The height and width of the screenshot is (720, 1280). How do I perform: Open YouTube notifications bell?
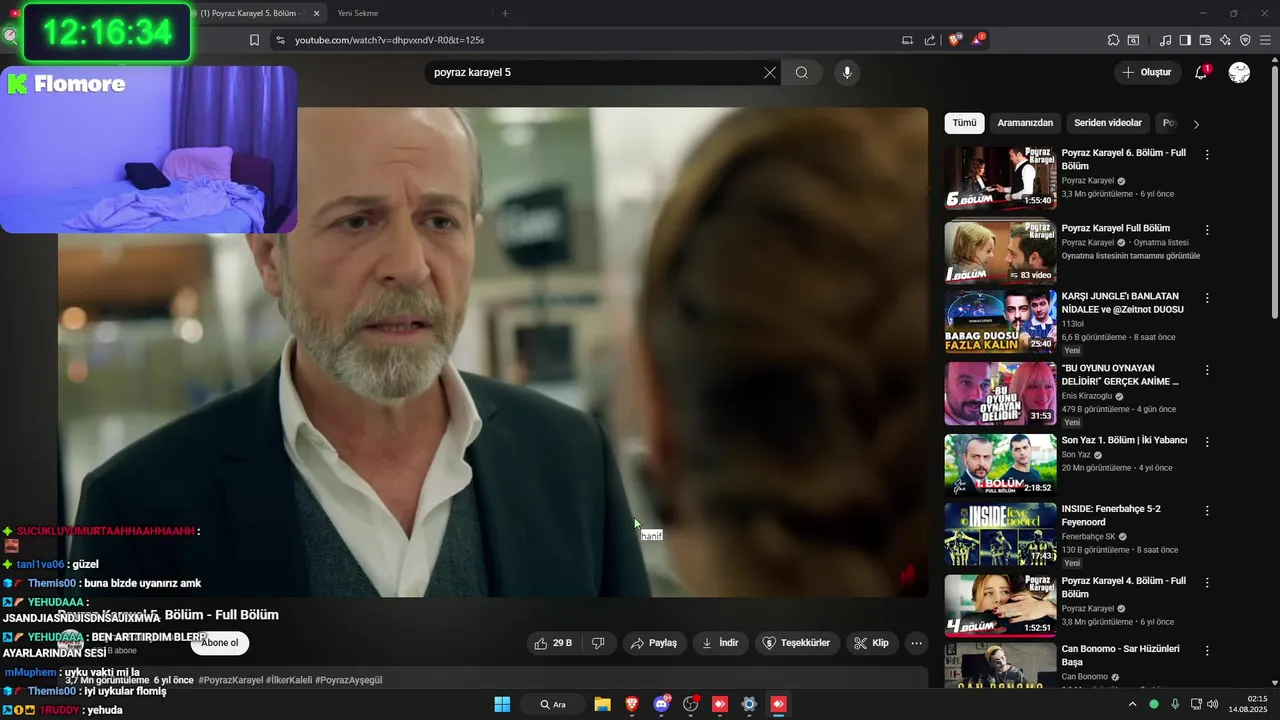(x=1201, y=72)
